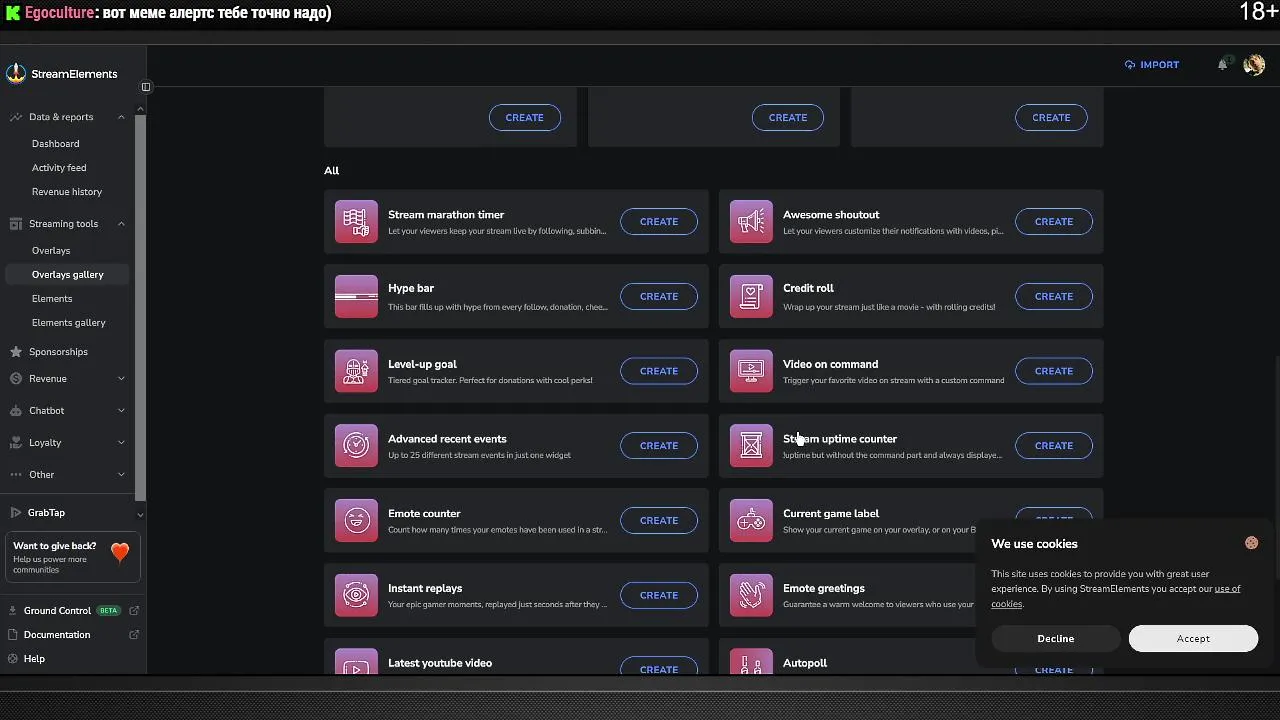The width and height of the screenshot is (1280, 720).
Task: Close the cookie banner via cookie icon
Action: (x=1251, y=543)
